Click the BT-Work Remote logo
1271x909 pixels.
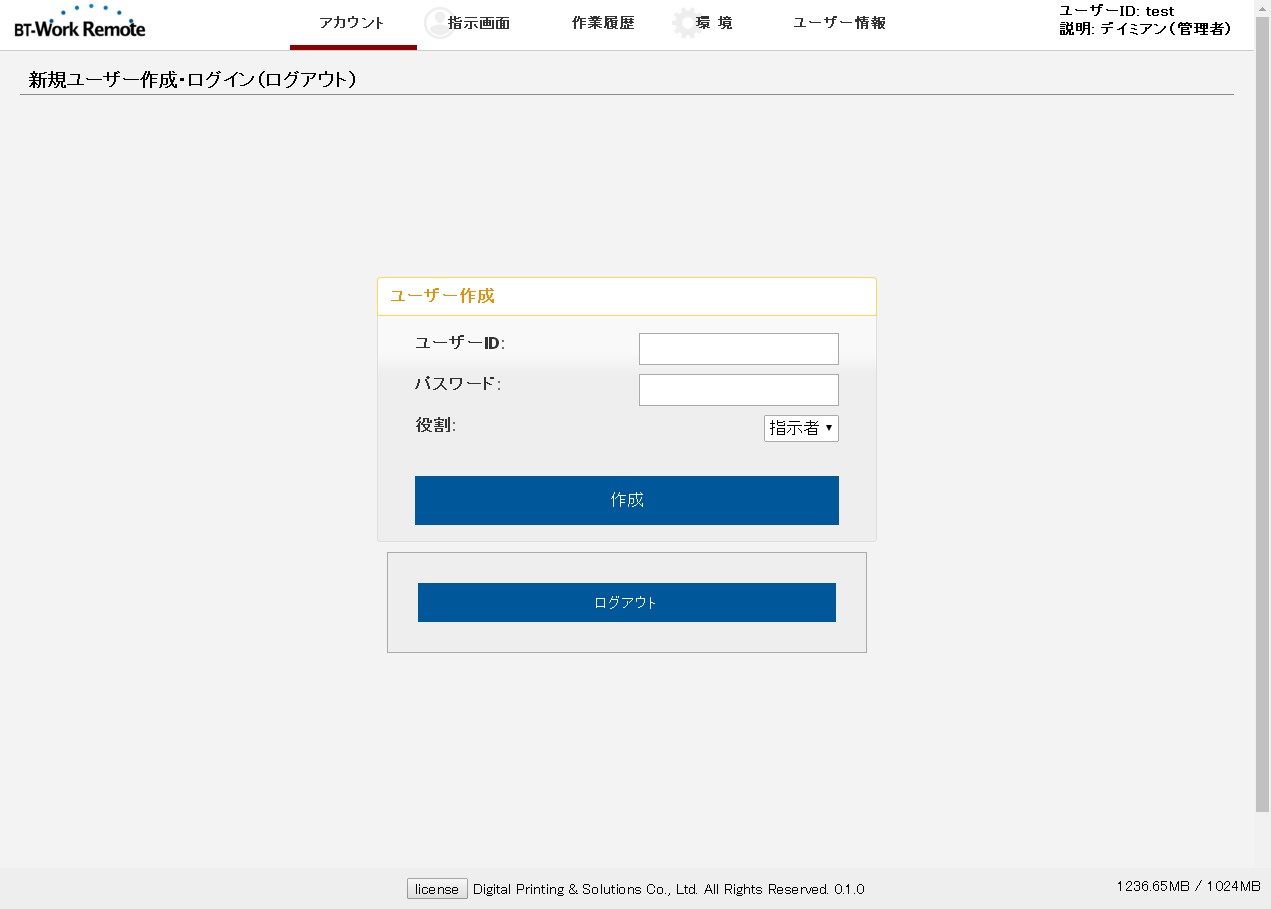[80, 23]
